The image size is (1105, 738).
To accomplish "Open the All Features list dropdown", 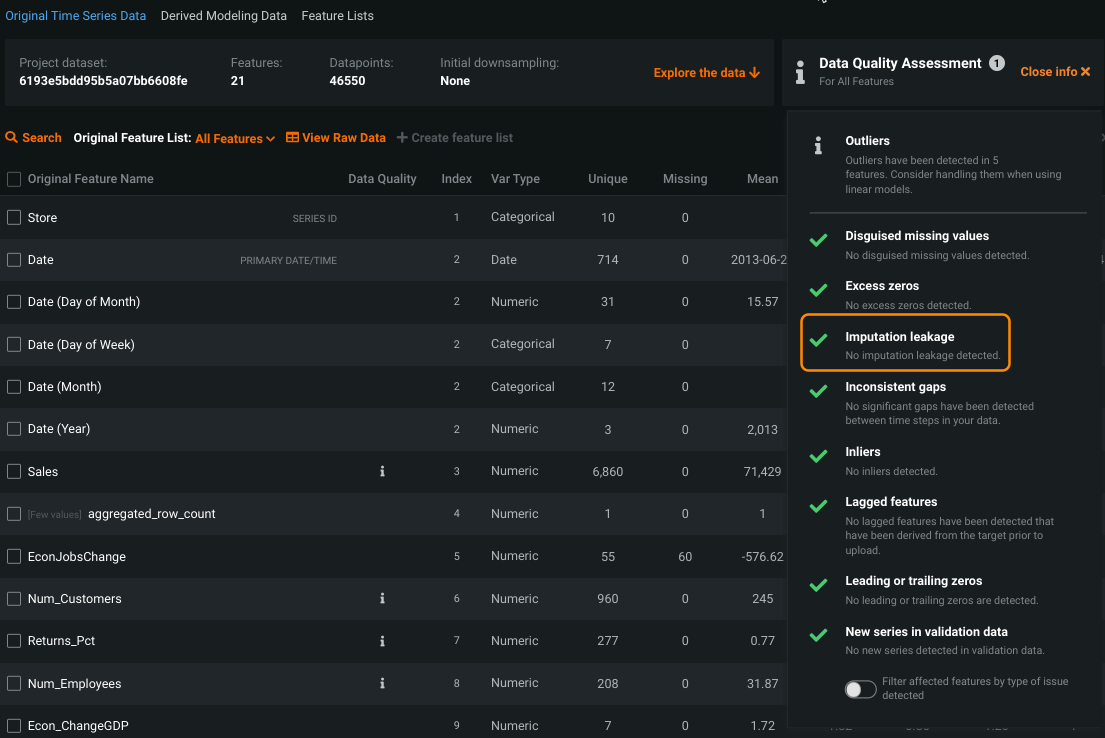I will tap(235, 139).
